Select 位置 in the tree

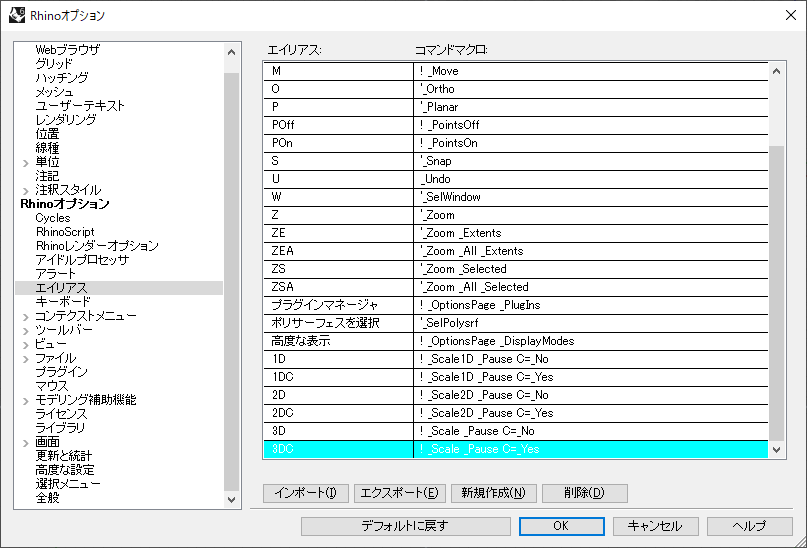47,133
